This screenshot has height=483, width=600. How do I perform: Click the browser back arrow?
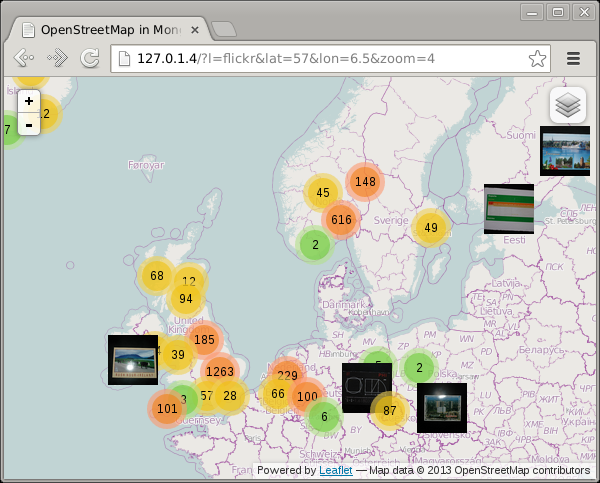[x=24, y=58]
